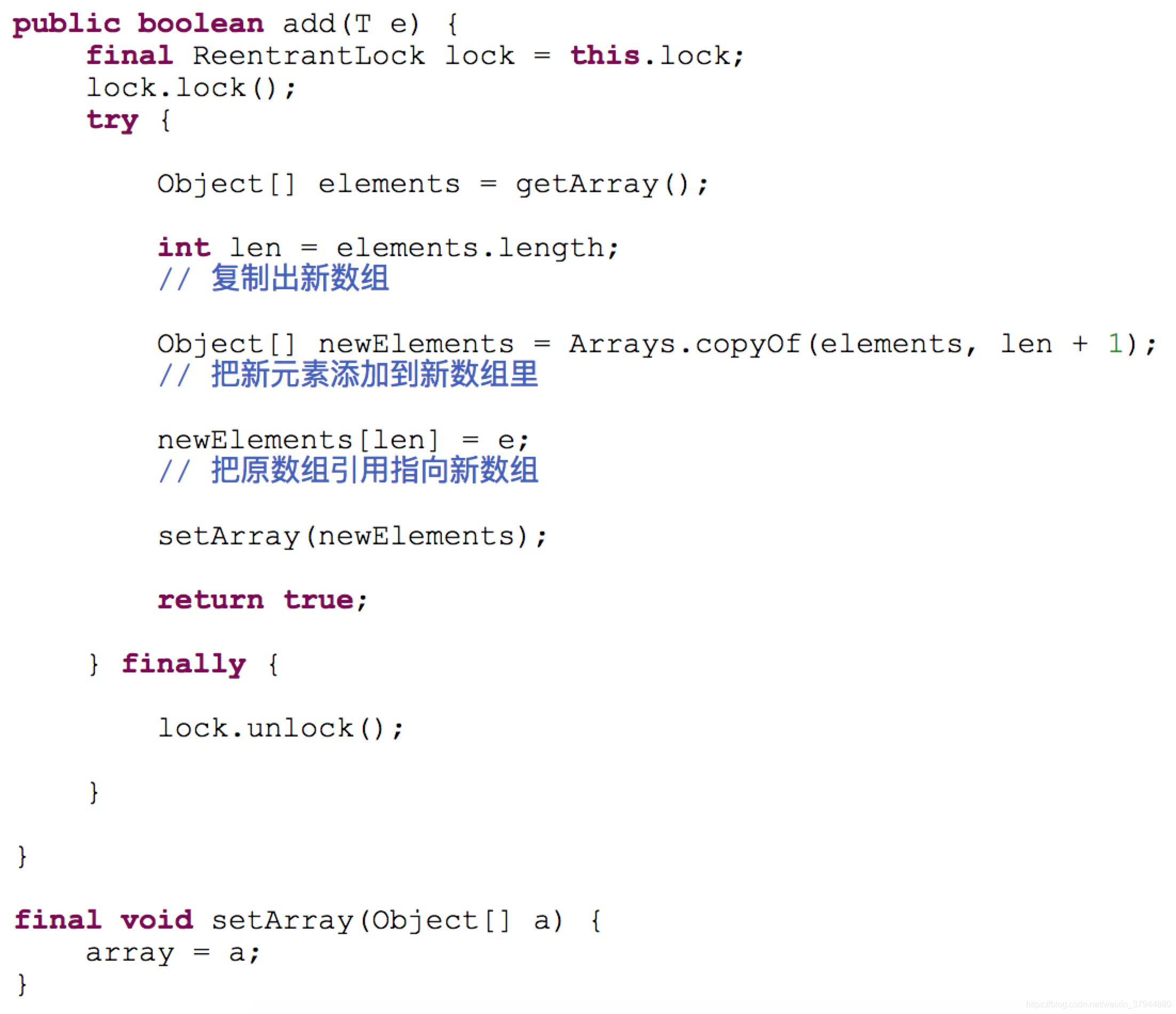Click 'newElements[len] = e;' statement

tap(343, 440)
